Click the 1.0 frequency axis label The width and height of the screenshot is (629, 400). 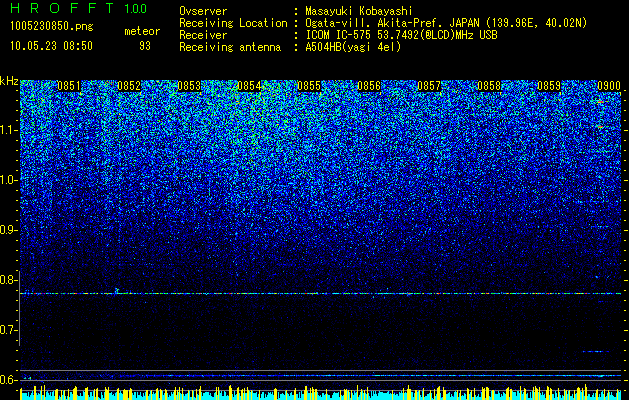[x=9, y=181]
